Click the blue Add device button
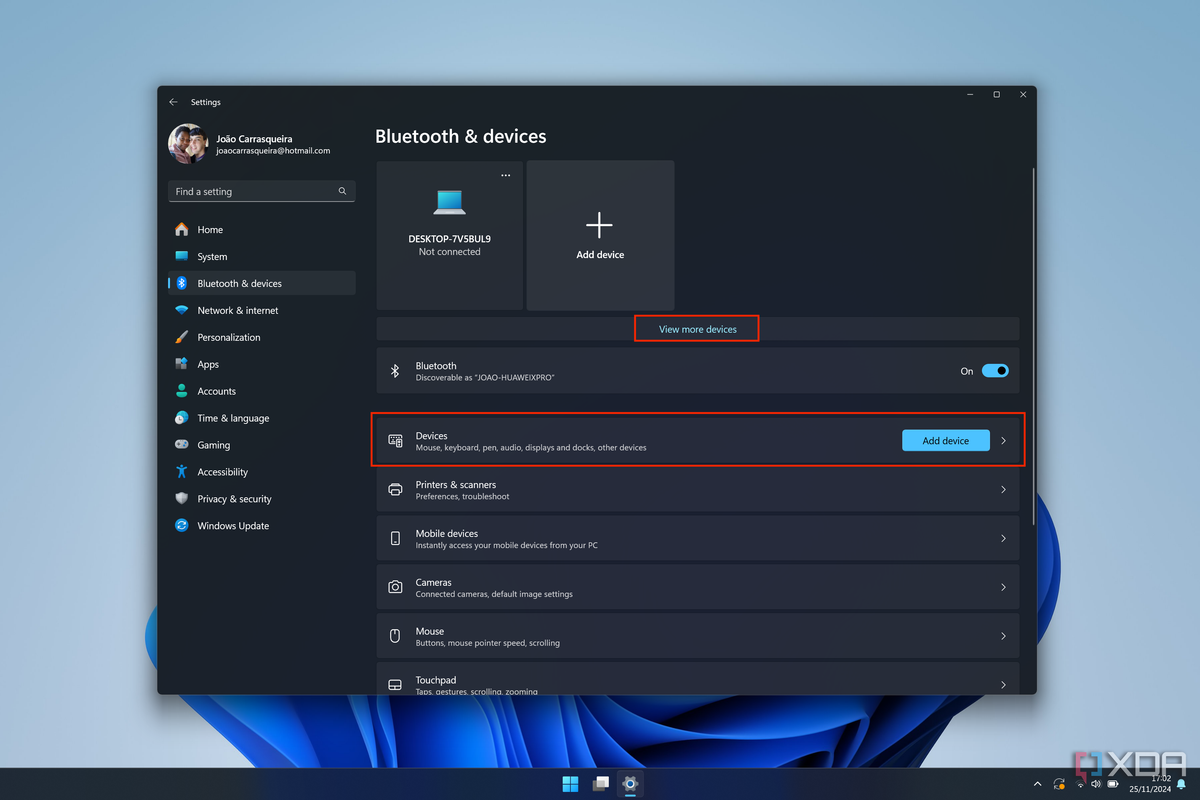The width and height of the screenshot is (1200, 800). click(x=945, y=440)
